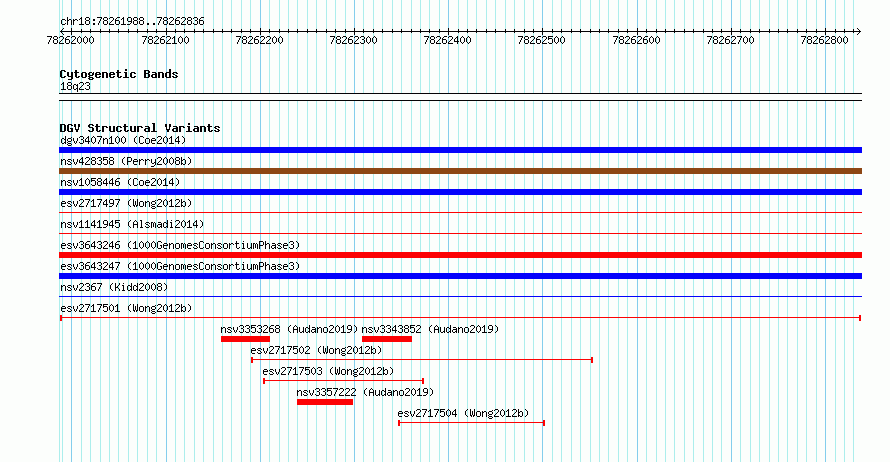This screenshot has width=890, height=462.
Task: Click ruler position 78262200
Action: coord(259,40)
